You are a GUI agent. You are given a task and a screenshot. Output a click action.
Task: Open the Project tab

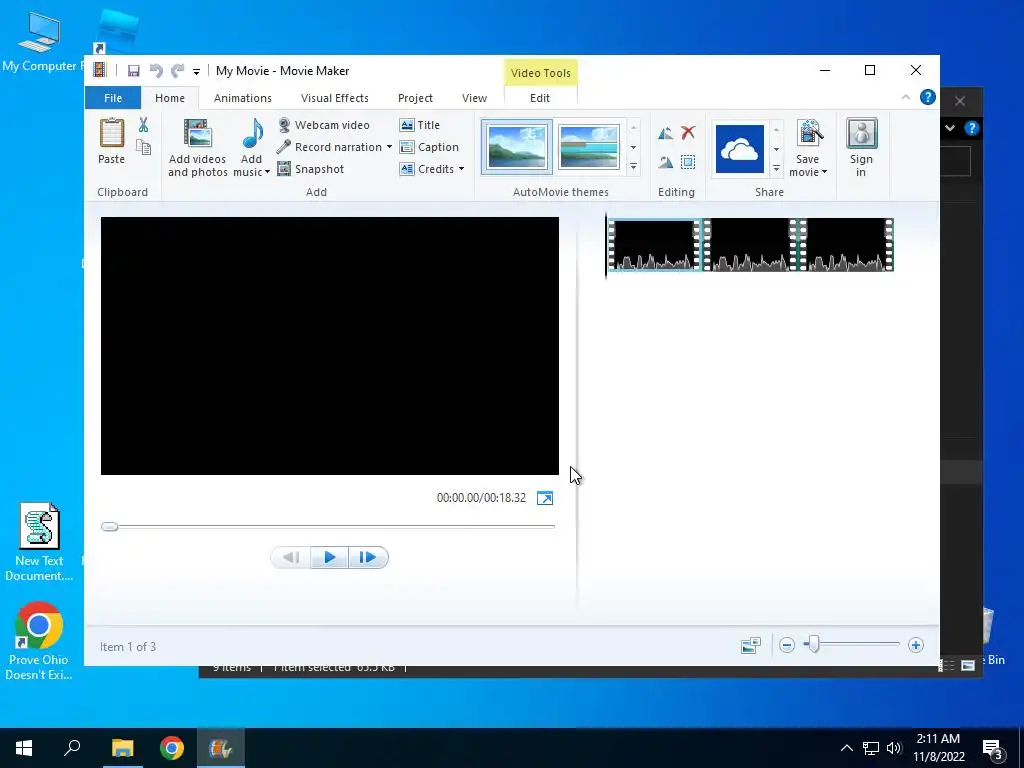tap(415, 98)
